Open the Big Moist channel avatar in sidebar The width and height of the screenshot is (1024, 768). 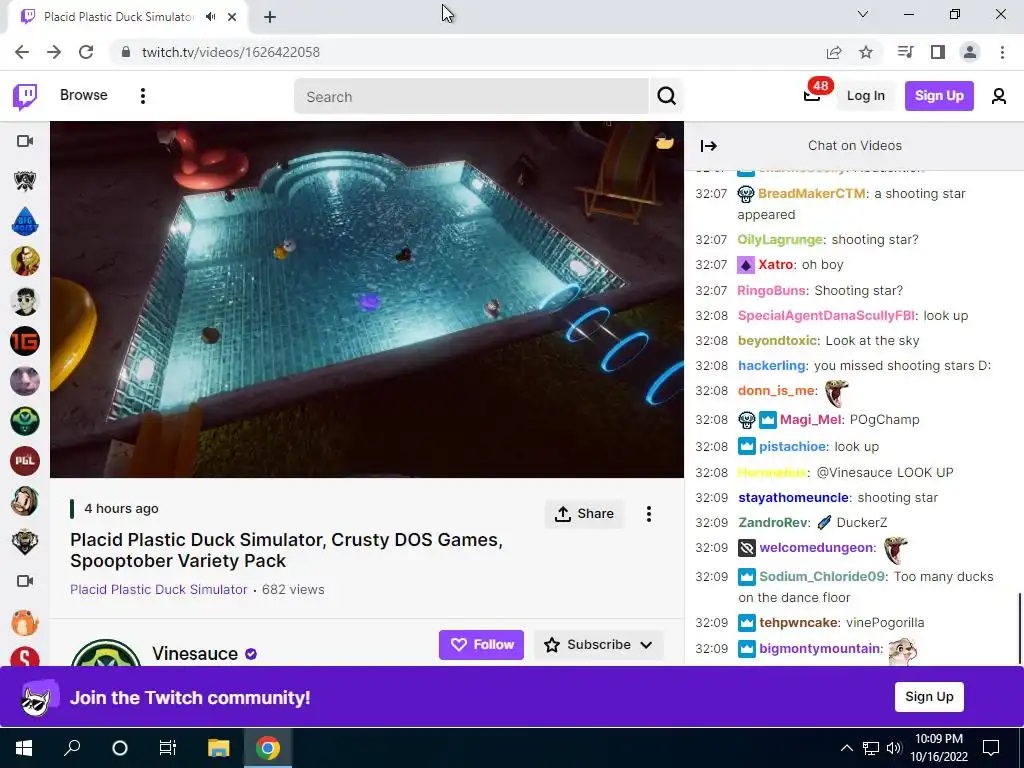pos(25,221)
